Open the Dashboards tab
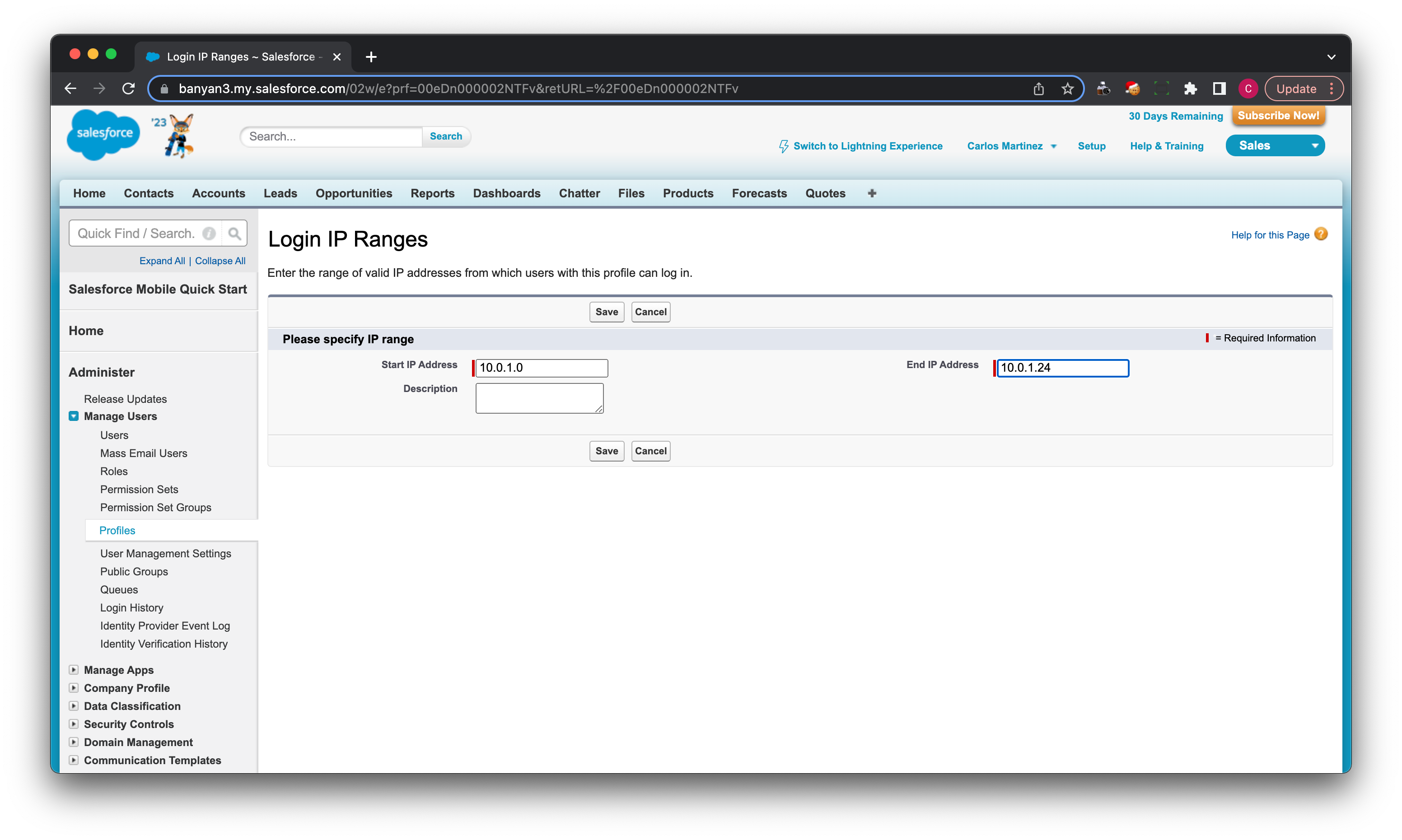The width and height of the screenshot is (1402, 840). click(x=507, y=193)
